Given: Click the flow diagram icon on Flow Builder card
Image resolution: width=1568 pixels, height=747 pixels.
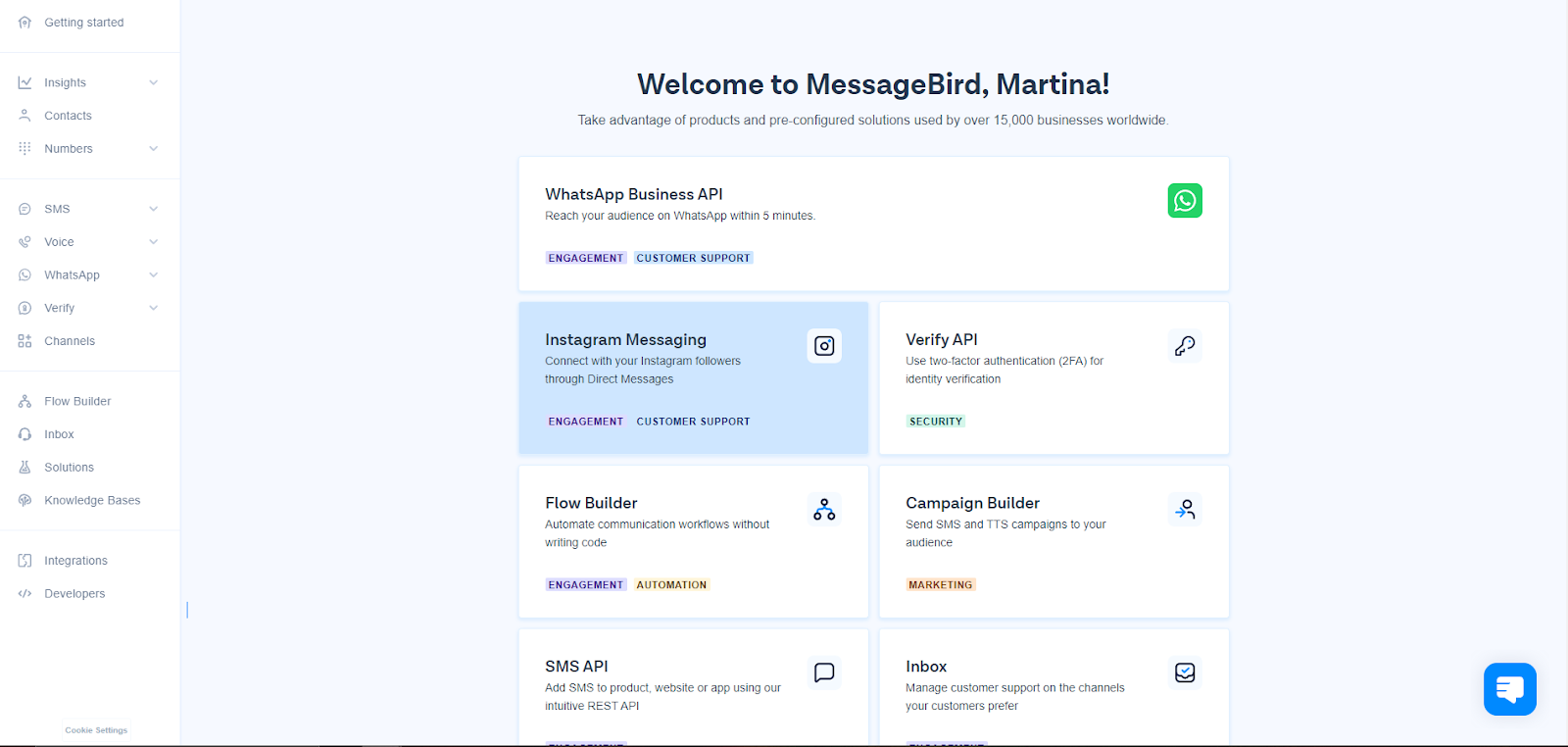Looking at the screenshot, I should [824, 510].
